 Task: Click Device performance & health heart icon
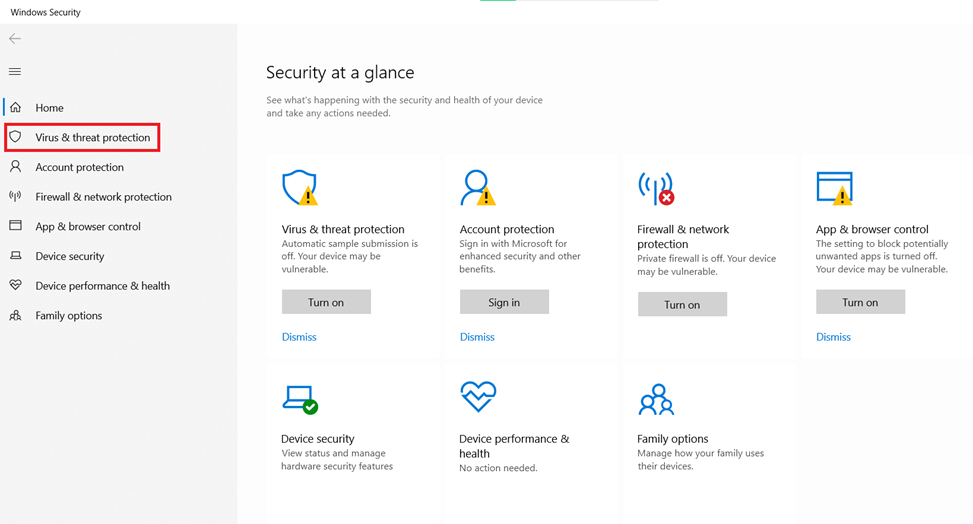pos(15,285)
